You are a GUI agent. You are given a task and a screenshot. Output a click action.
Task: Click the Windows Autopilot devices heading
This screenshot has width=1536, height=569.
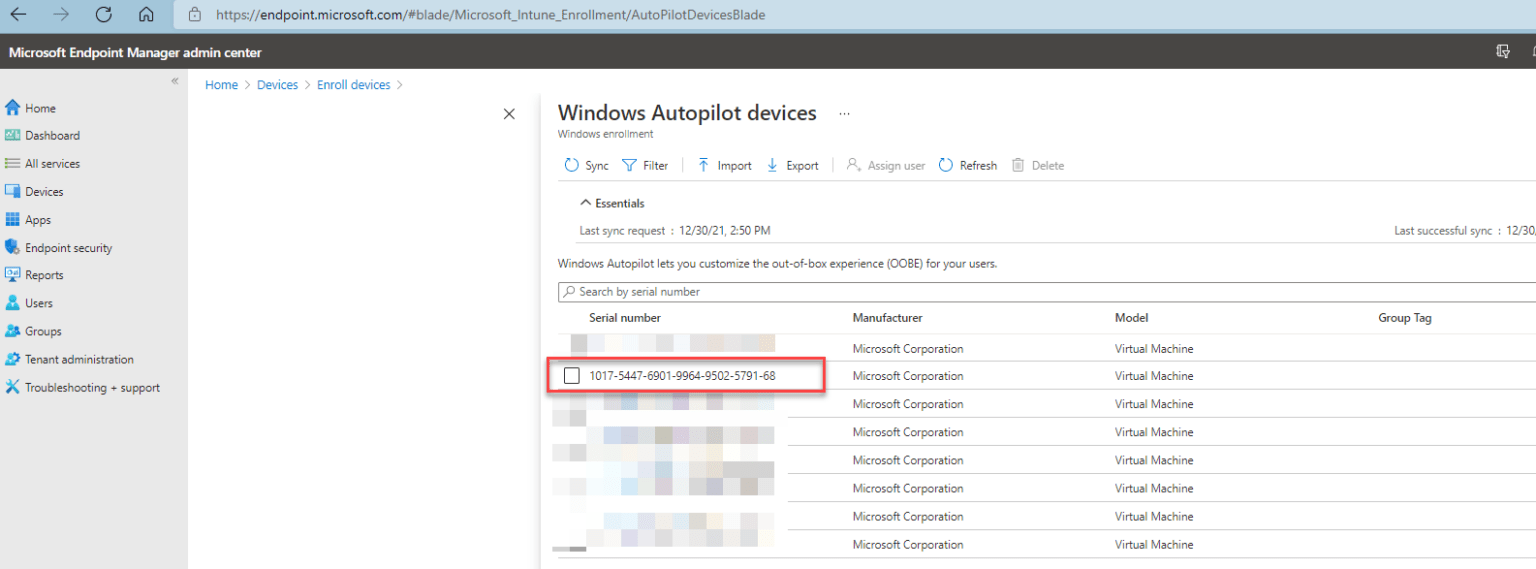pyautogui.click(x=687, y=113)
